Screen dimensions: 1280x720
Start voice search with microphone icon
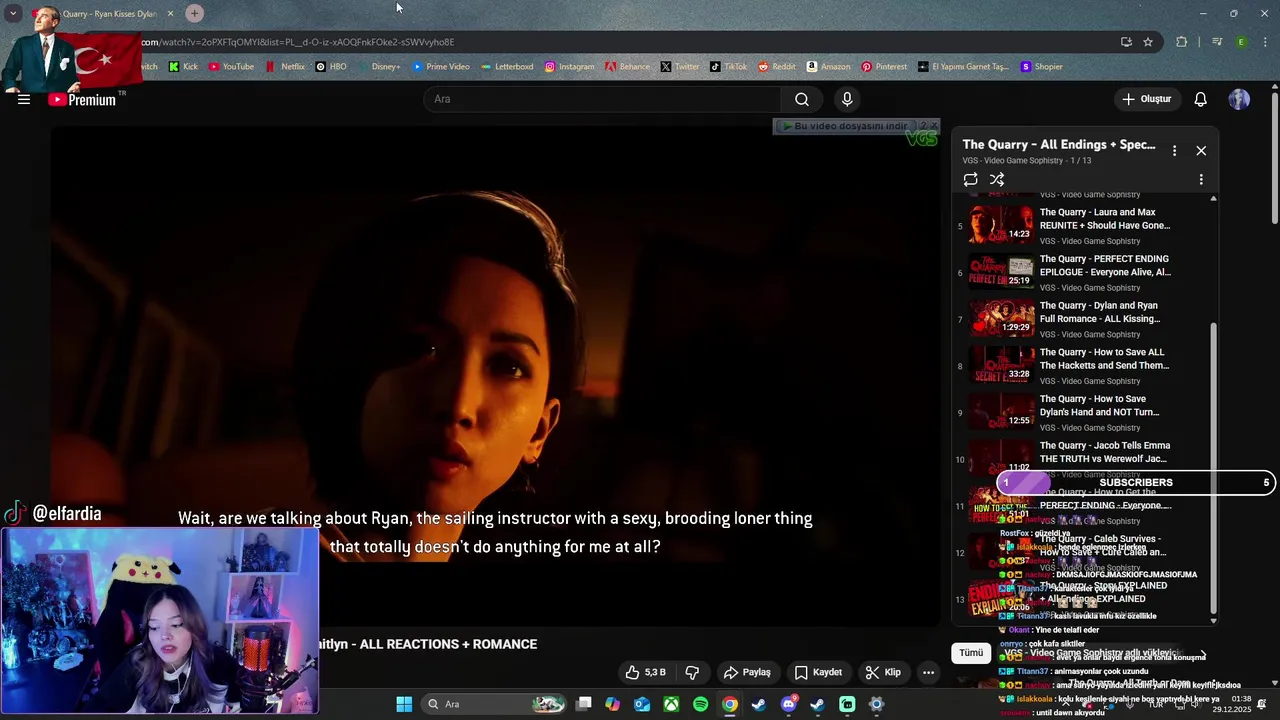click(x=847, y=99)
